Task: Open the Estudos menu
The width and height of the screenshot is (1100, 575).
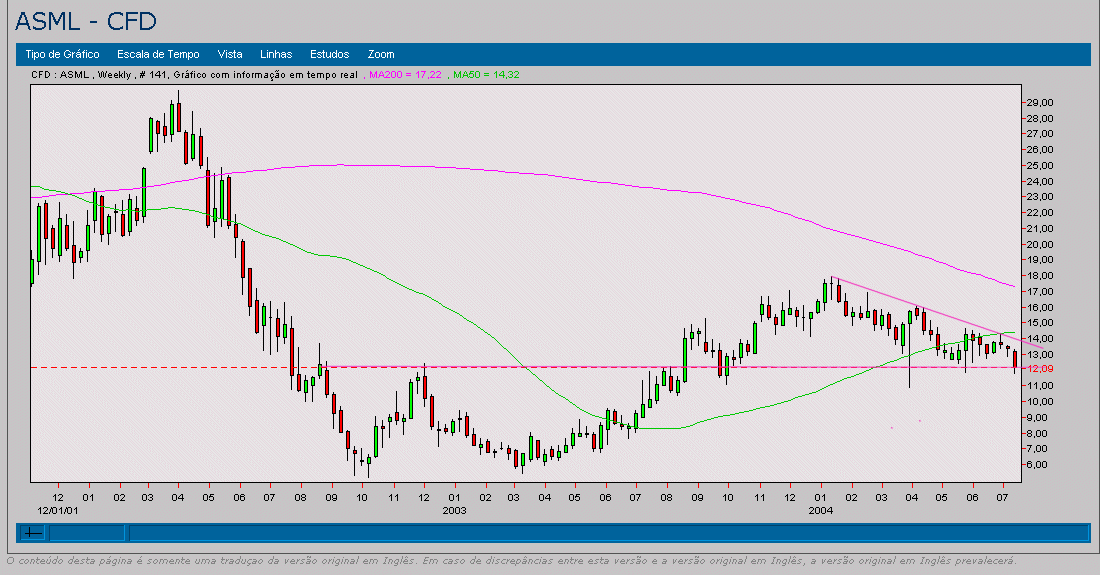Action: click(x=330, y=54)
